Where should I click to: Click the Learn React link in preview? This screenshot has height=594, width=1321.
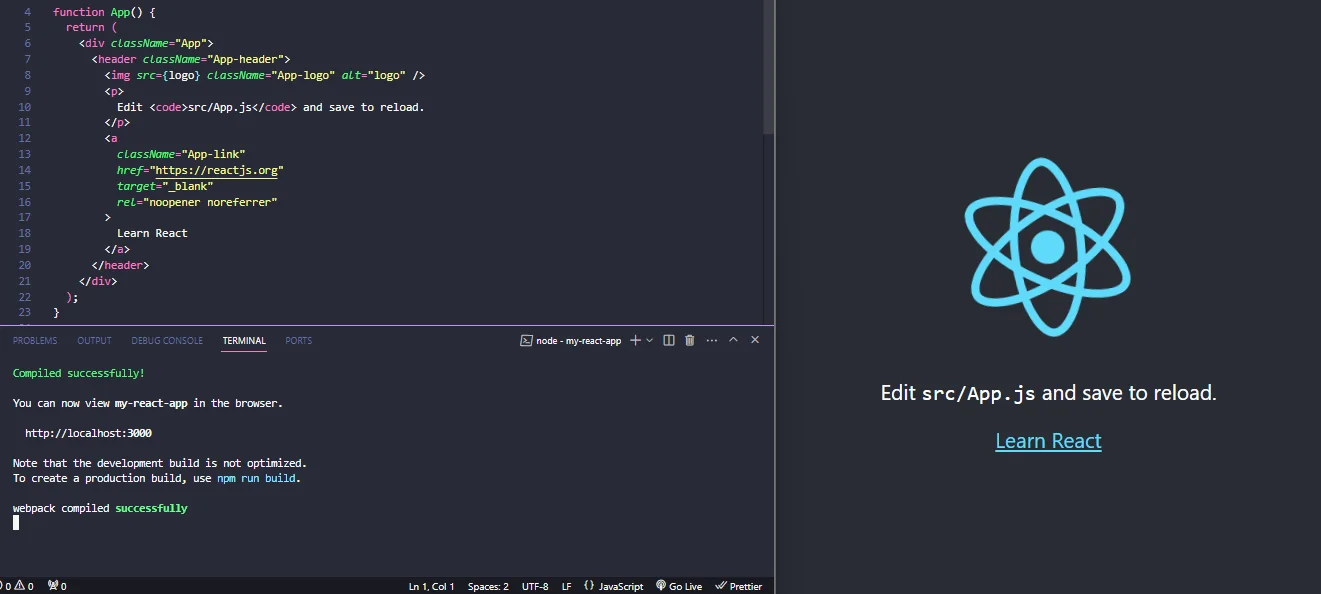pos(1048,441)
